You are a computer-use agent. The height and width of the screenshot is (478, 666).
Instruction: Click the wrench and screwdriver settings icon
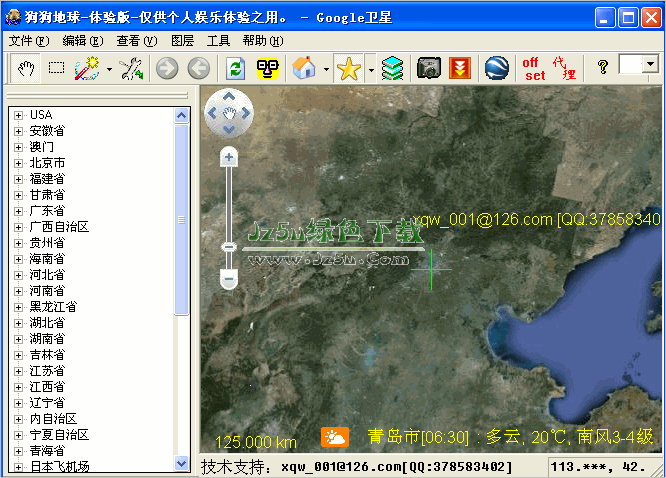(131, 69)
